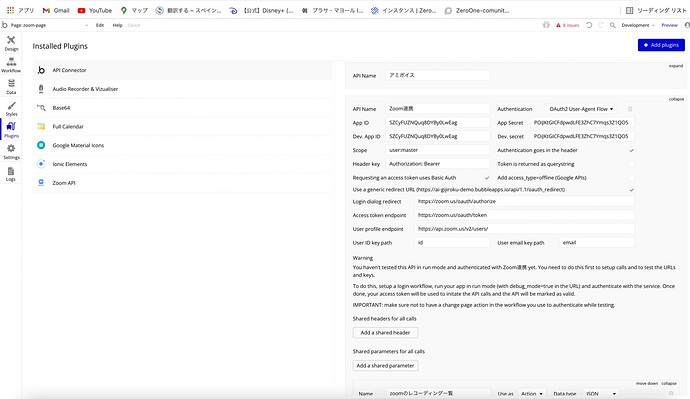Image resolution: width=690 pixels, height=399 pixels.
Task: Collapse the zoom recording call section
Action: pyautogui.click(x=668, y=384)
